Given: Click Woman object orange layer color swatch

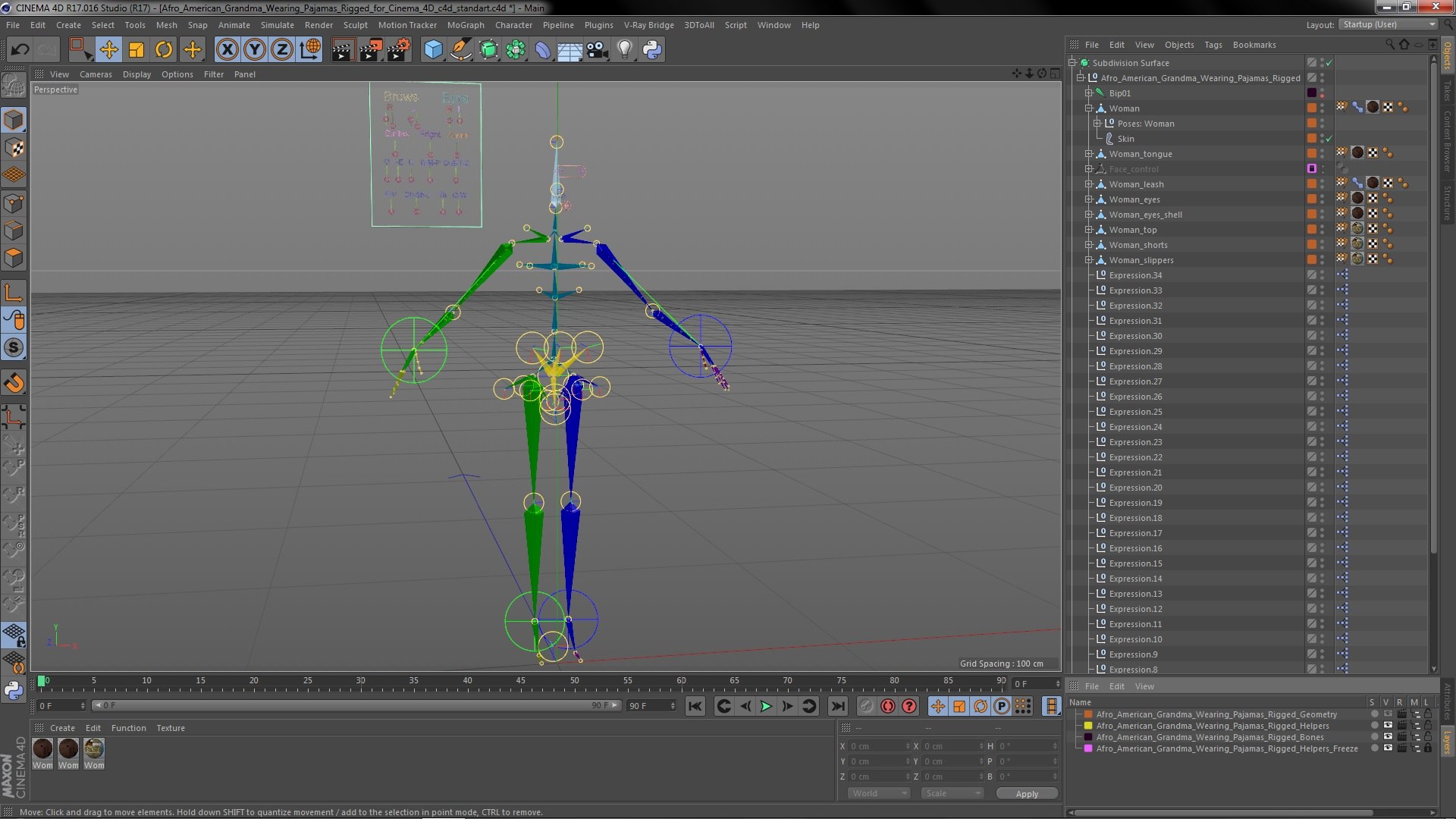Looking at the screenshot, I should (x=1311, y=108).
